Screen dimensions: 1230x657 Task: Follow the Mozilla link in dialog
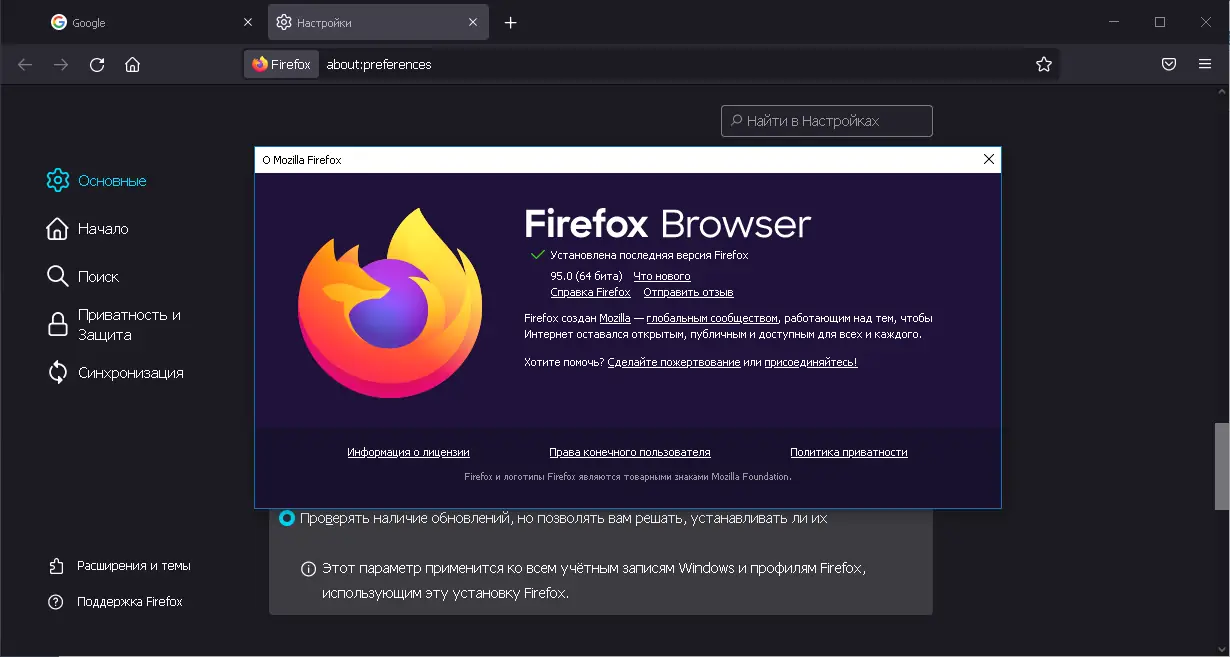(x=615, y=319)
